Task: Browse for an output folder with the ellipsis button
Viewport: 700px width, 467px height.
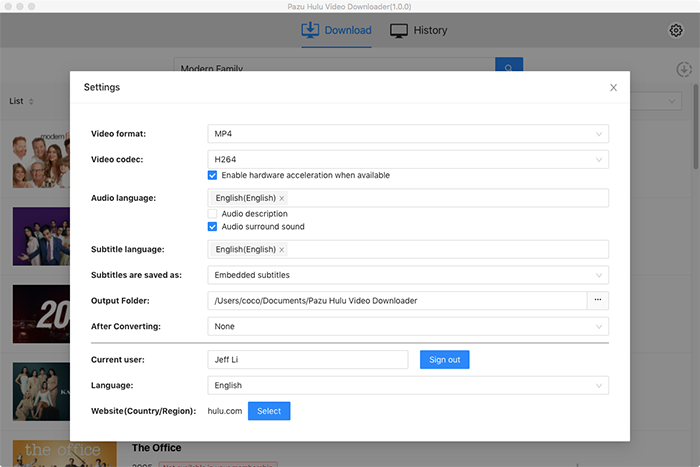Action: tap(598, 300)
